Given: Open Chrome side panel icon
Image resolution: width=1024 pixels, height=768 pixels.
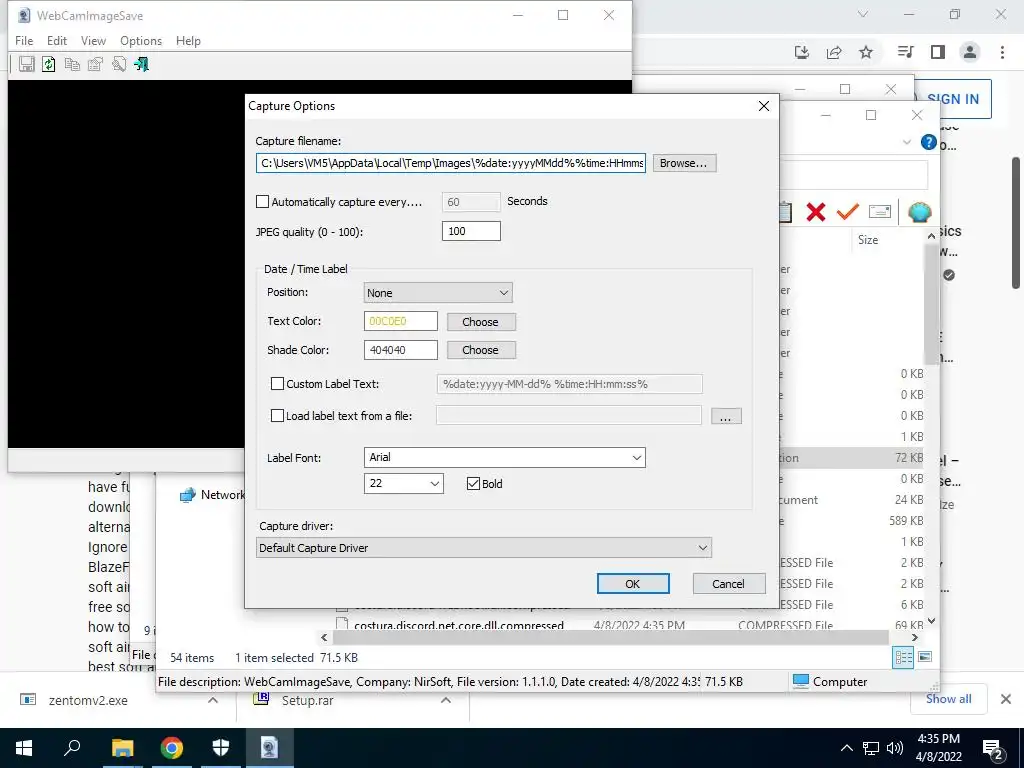Looking at the screenshot, I should pyautogui.click(x=938, y=52).
